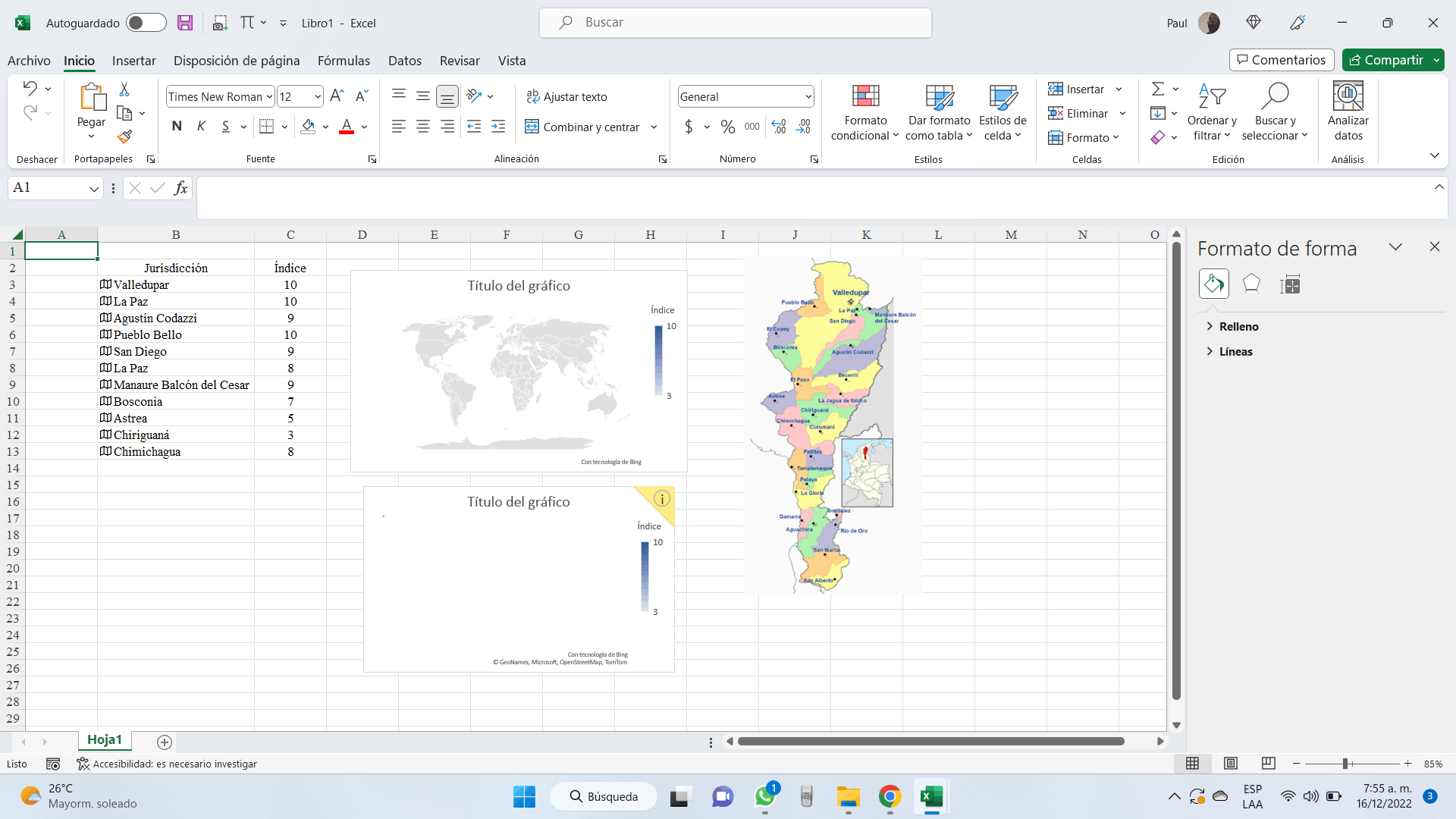This screenshot has width=1456, height=819.
Task: Select Effects pentagon icon in Formato de forma
Action: point(1251,284)
